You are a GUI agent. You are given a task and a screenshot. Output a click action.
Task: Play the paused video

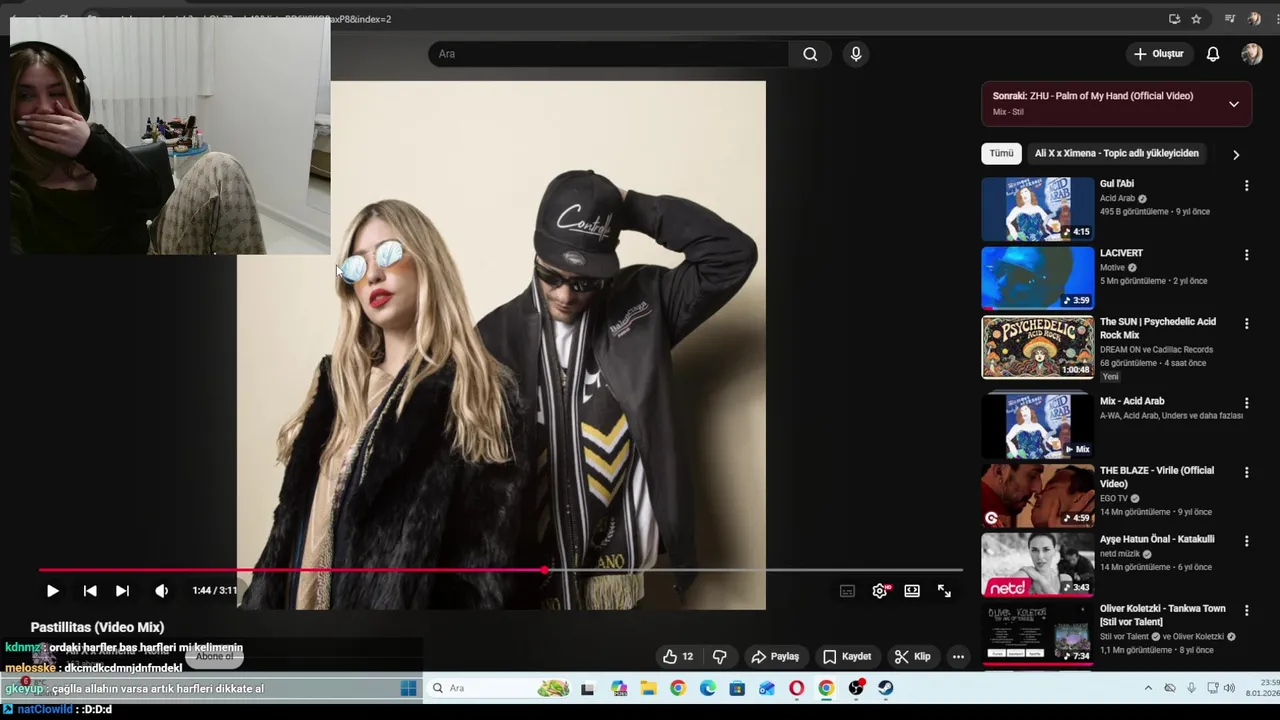pos(53,591)
